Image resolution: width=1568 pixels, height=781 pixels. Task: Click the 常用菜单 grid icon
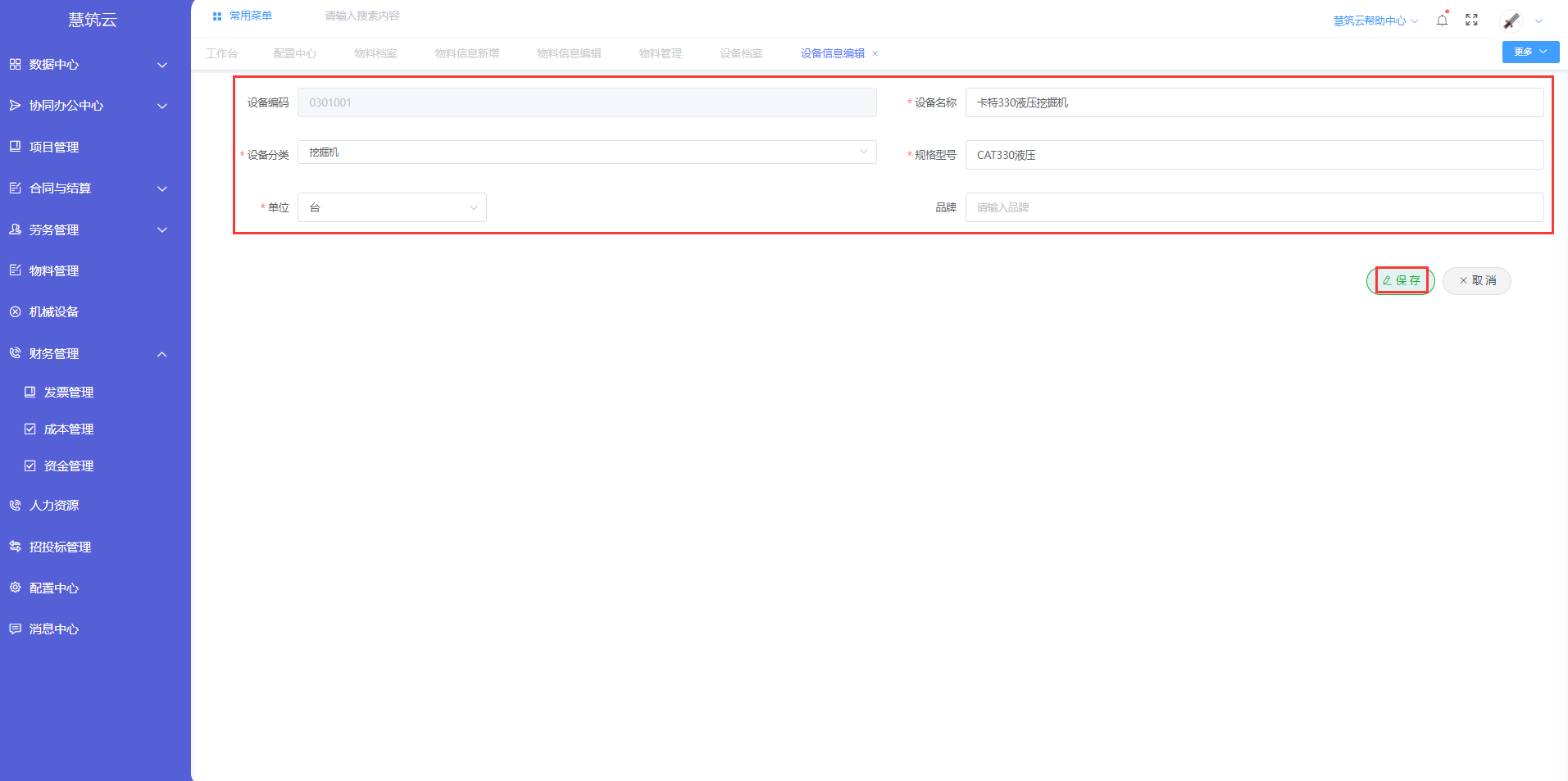[217, 16]
